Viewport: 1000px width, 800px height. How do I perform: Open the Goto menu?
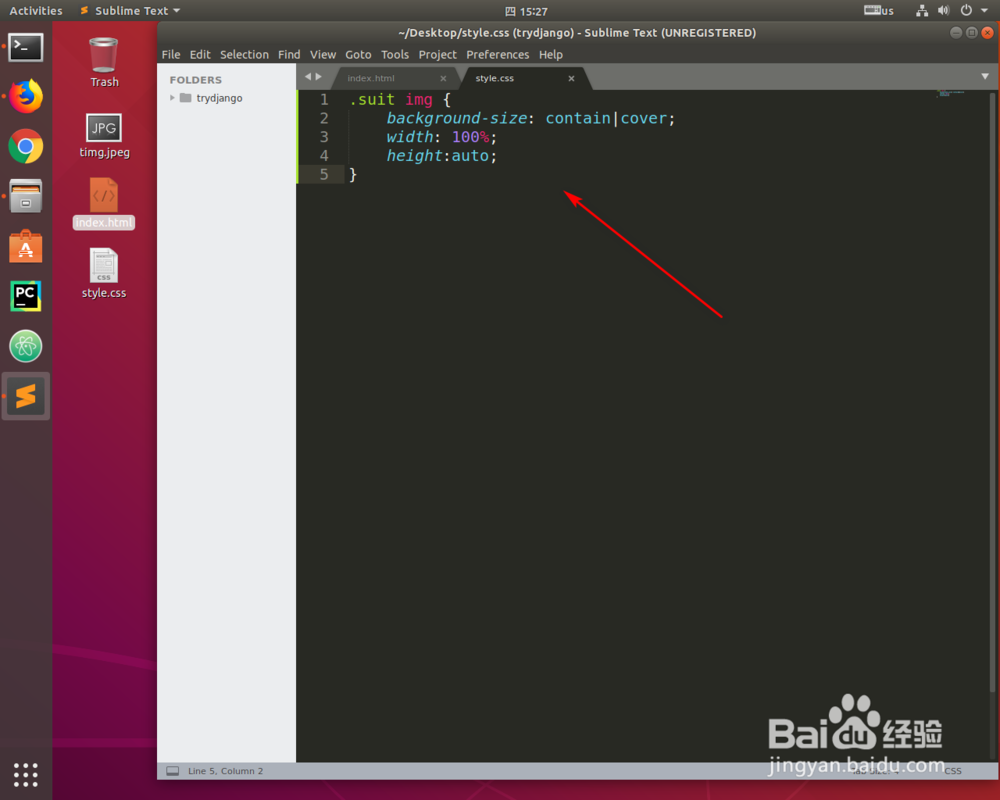(x=358, y=55)
